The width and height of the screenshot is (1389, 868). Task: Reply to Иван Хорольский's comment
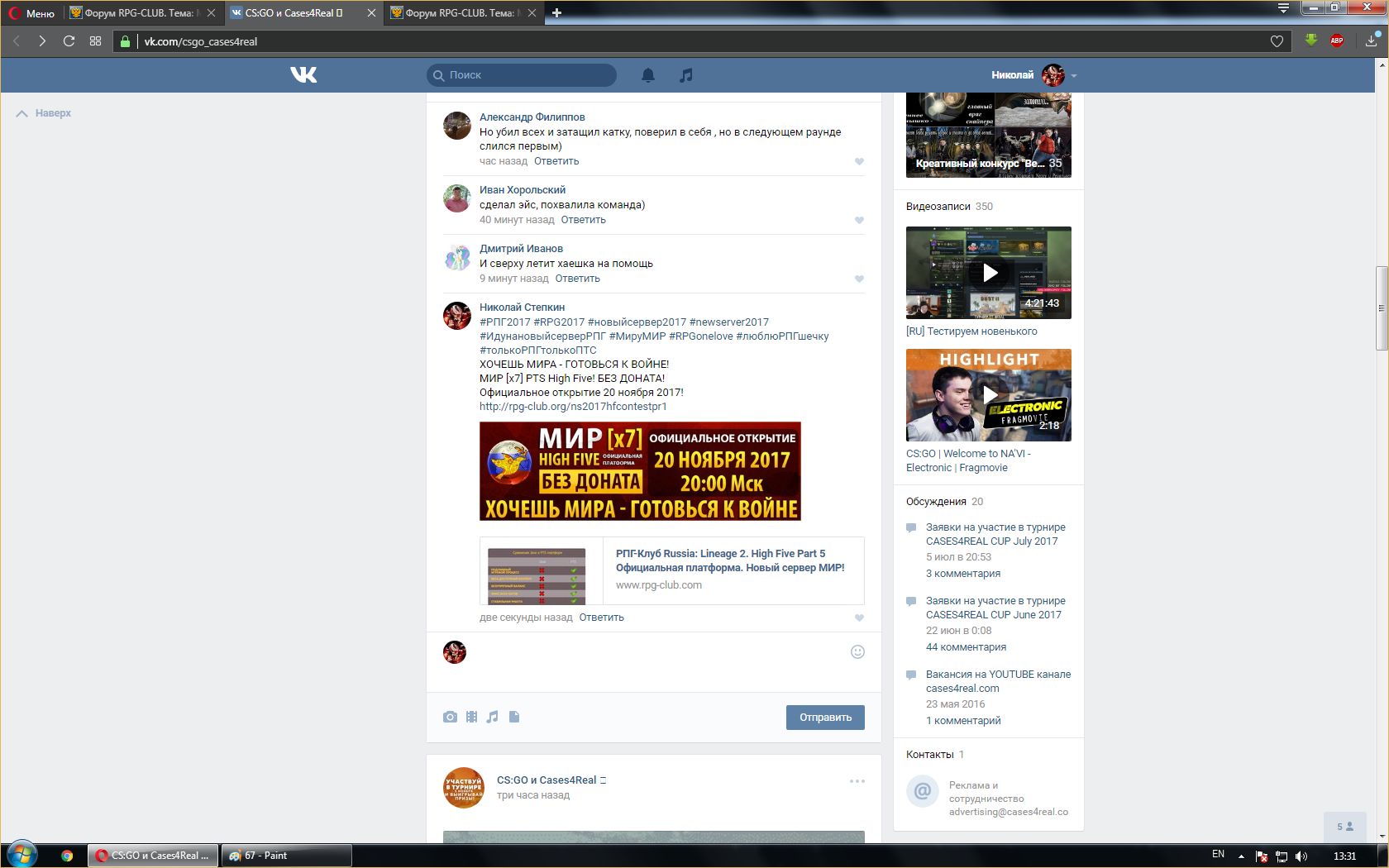[x=583, y=220]
